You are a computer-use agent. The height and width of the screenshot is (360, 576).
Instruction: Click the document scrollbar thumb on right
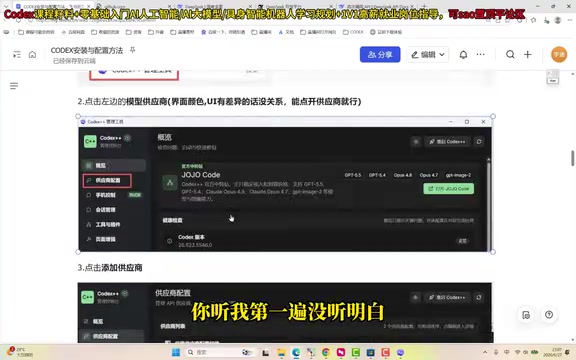click(572, 158)
